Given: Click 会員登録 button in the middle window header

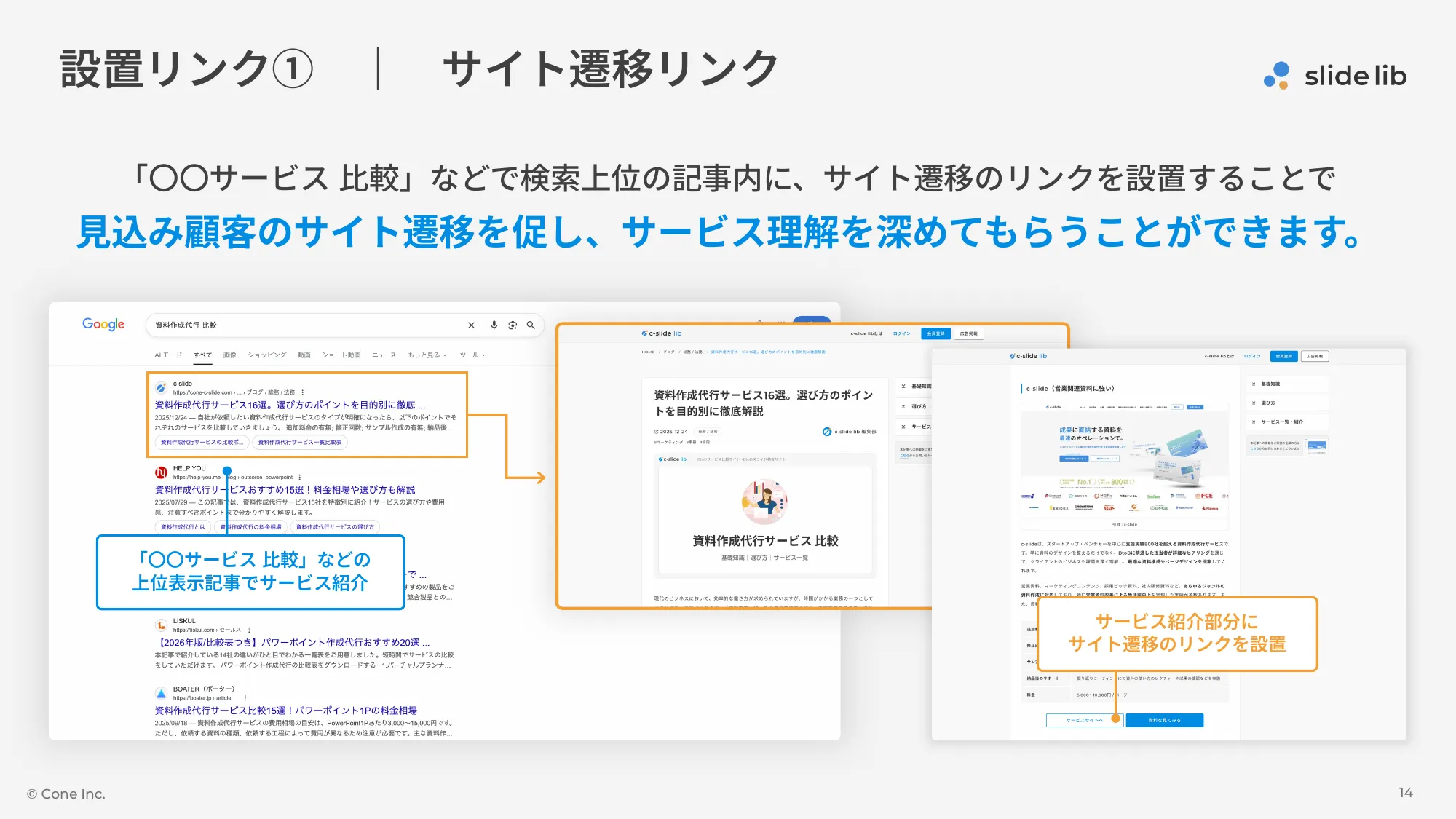Looking at the screenshot, I should tap(935, 333).
